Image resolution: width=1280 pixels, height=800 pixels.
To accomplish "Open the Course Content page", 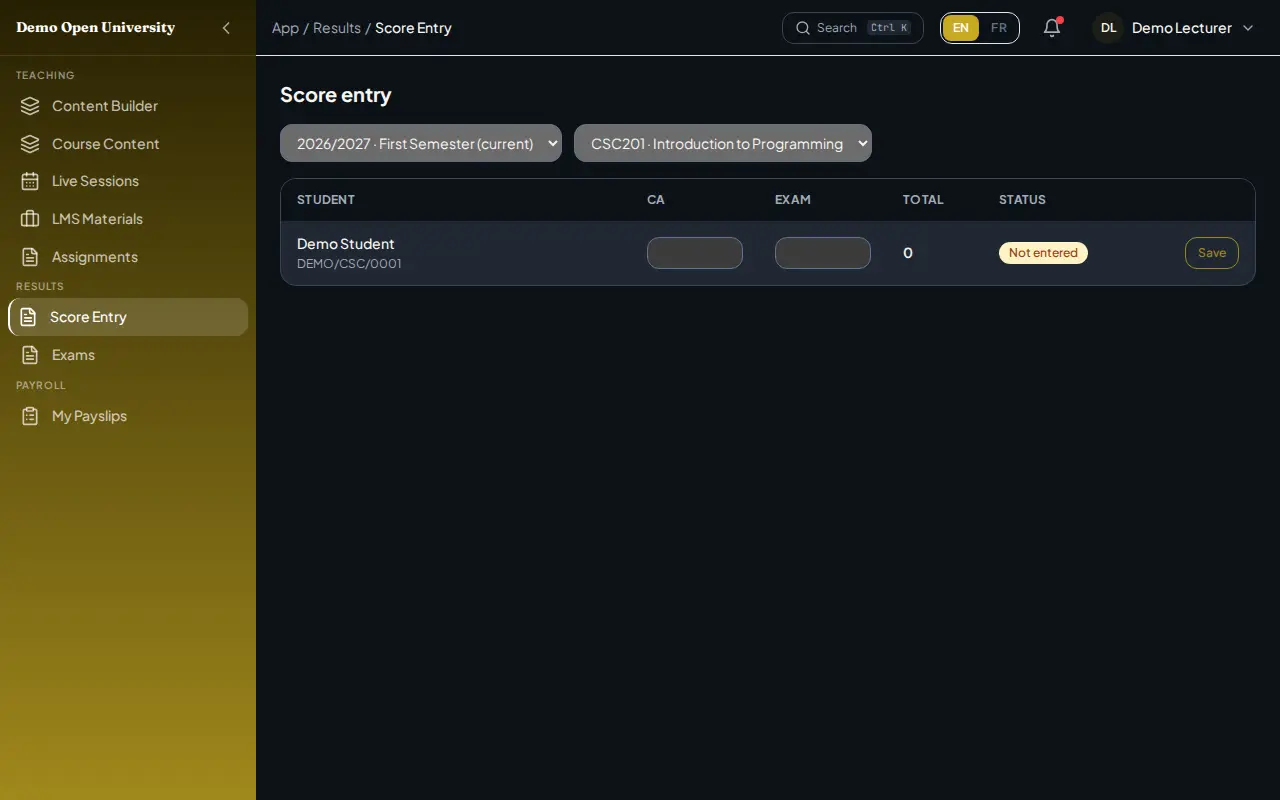I will pyautogui.click(x=128, y=144).
